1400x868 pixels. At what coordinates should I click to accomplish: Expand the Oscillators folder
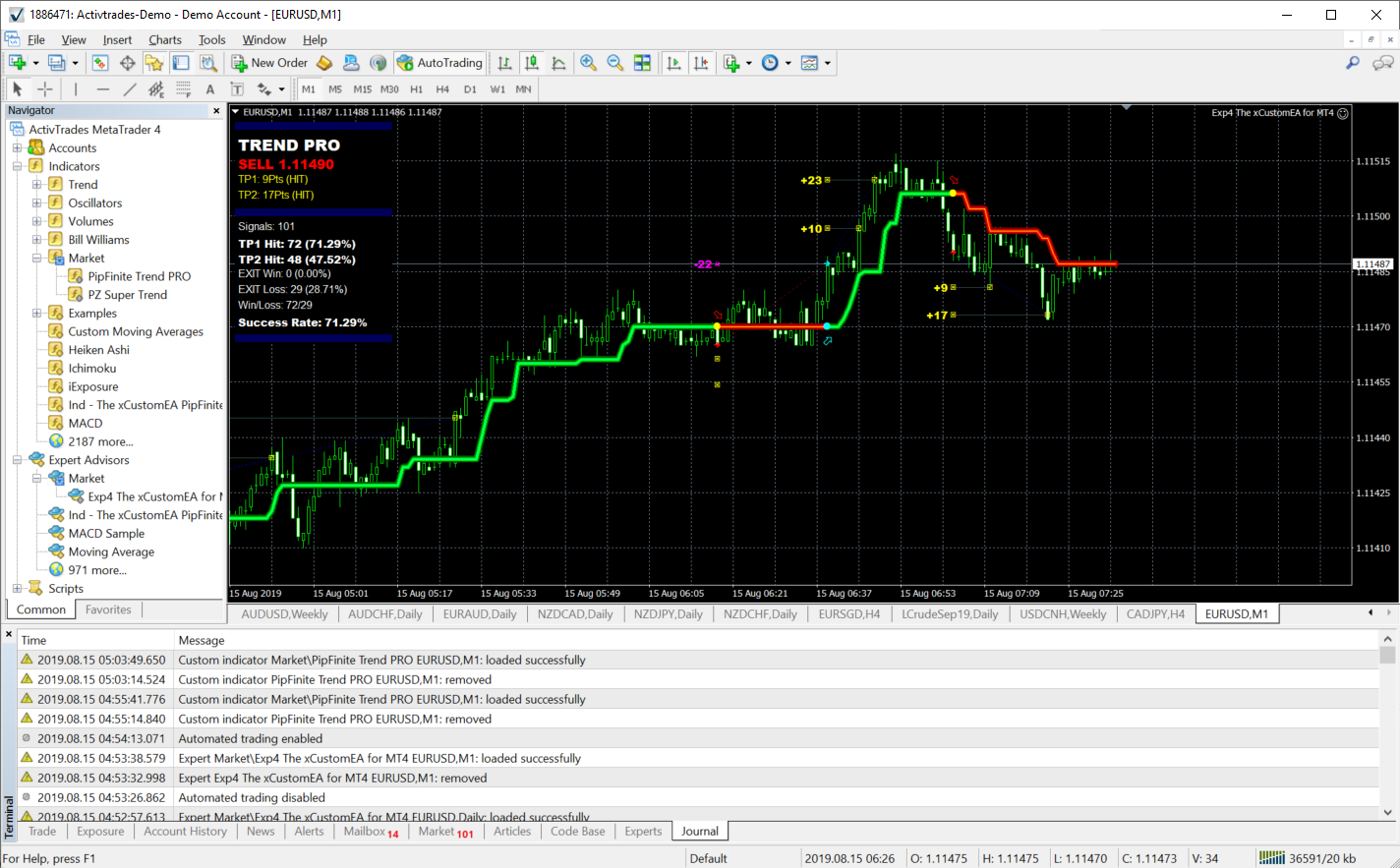[x=36, y=203]
